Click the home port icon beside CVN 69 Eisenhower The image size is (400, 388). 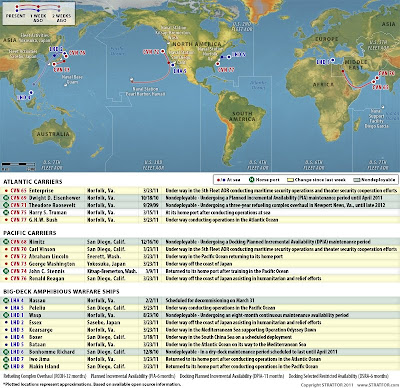click(6, 198)
